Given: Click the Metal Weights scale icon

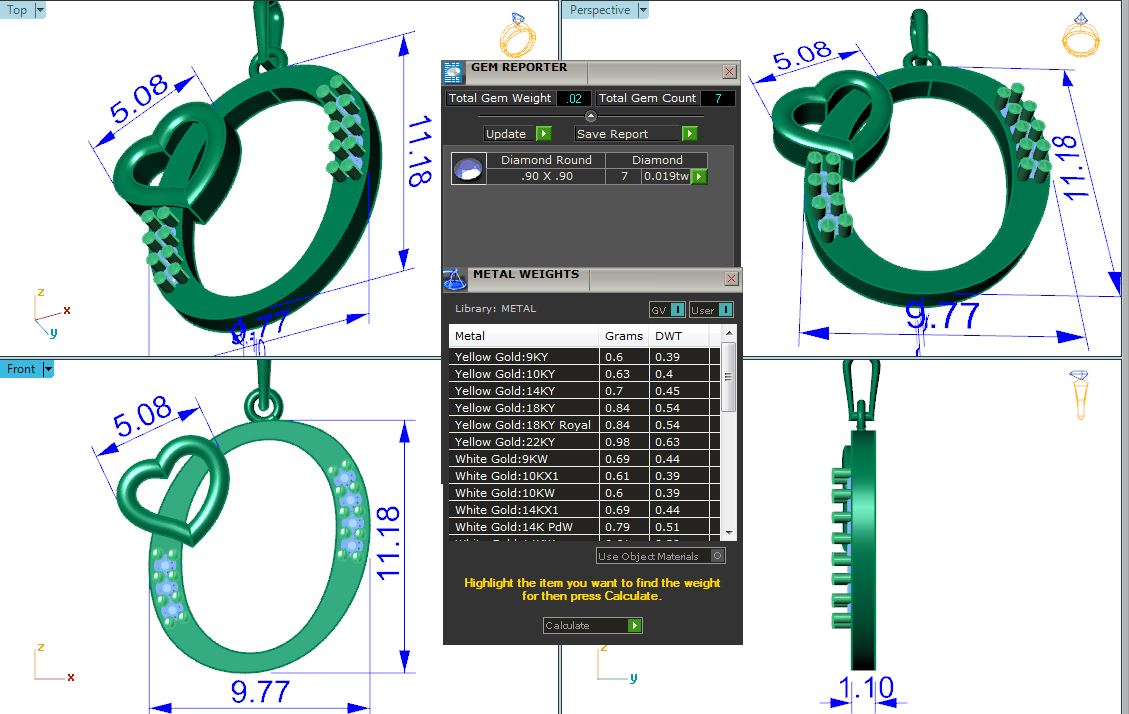Looking at the screenshot, I should click(x=455, y=278).
